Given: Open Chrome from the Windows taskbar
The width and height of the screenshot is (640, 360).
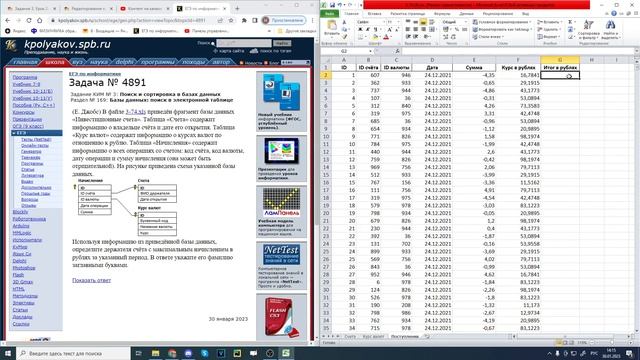Looking at the screenshot, I should 172,353.
